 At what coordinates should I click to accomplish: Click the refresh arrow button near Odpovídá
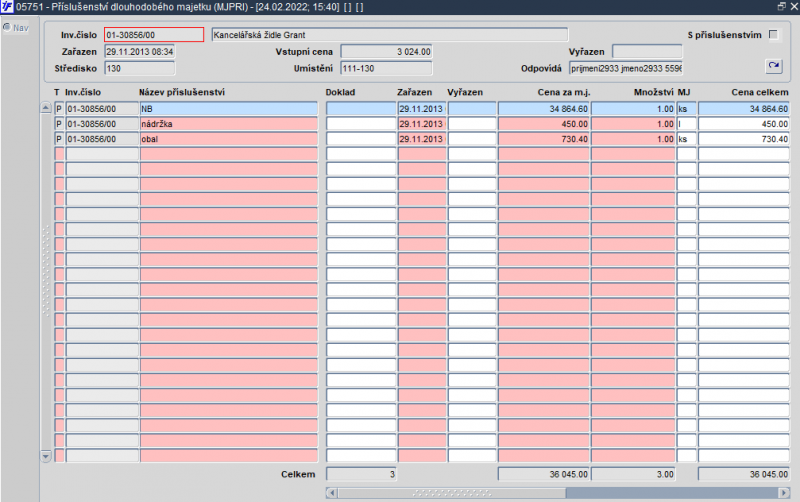773,67
